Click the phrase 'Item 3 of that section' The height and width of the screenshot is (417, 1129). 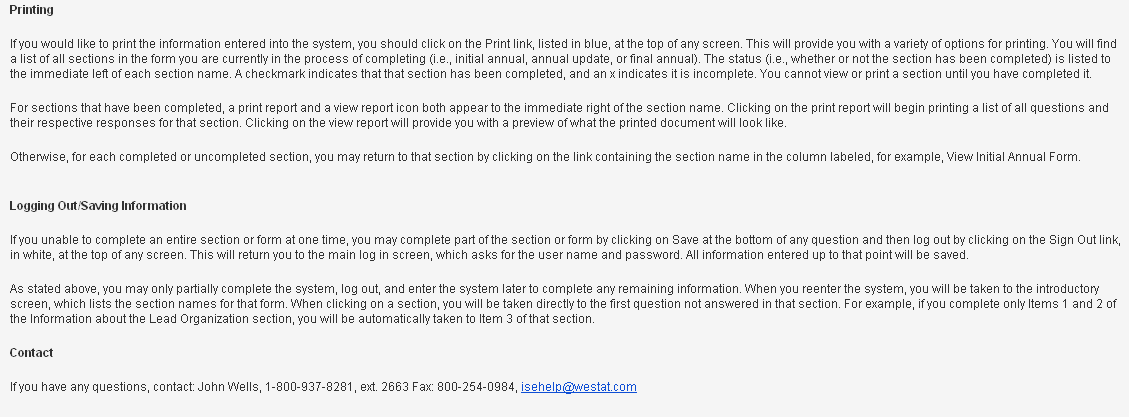pos(536,319)
